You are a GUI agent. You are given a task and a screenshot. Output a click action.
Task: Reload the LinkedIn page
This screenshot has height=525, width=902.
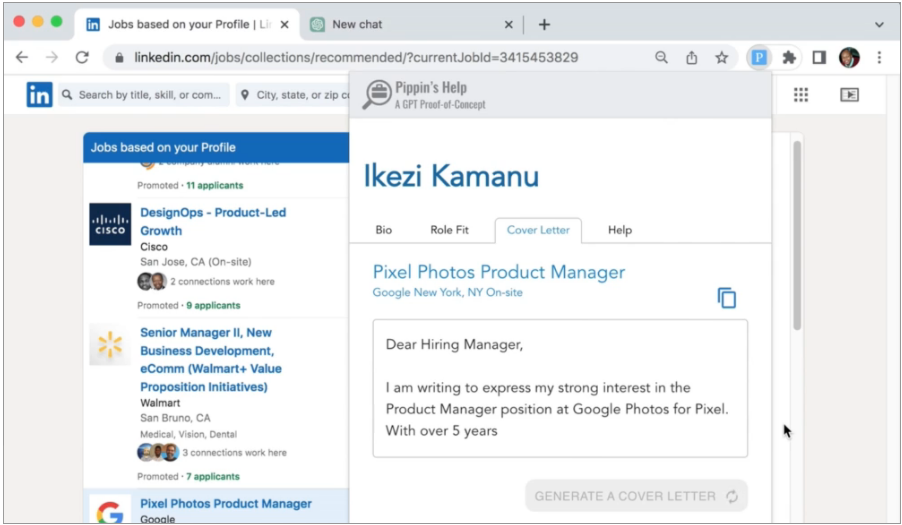[82, 57]
